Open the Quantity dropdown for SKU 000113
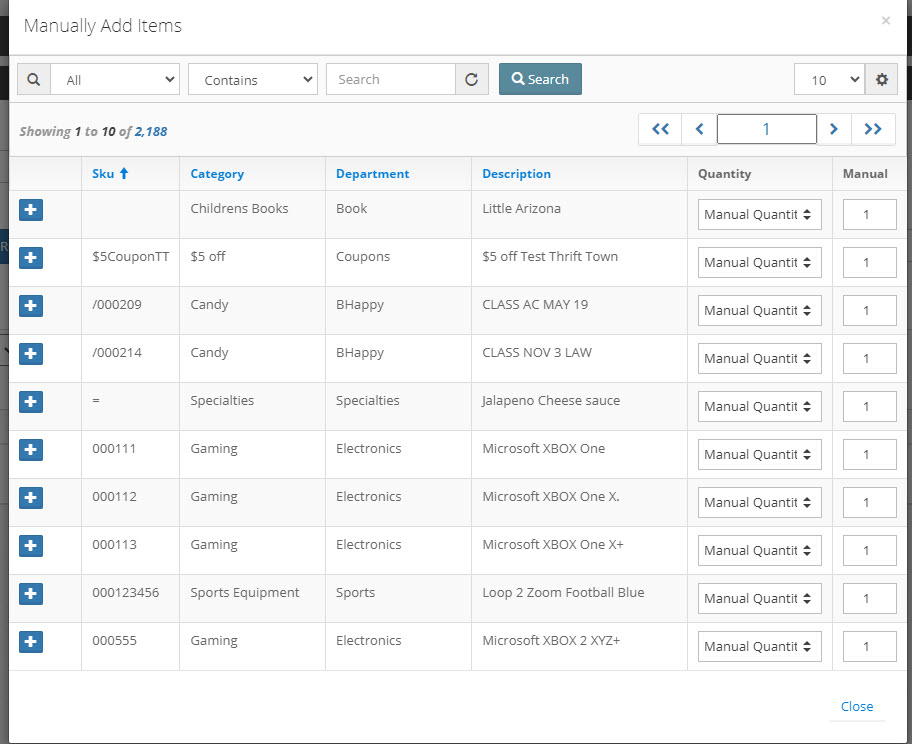 [x=760, y=550]
